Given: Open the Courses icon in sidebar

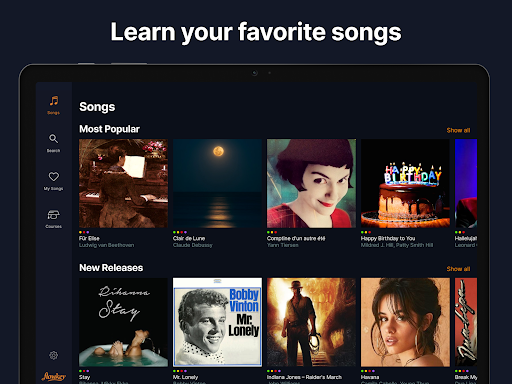Looking at the screenshot, I should (x=54, y=215).
